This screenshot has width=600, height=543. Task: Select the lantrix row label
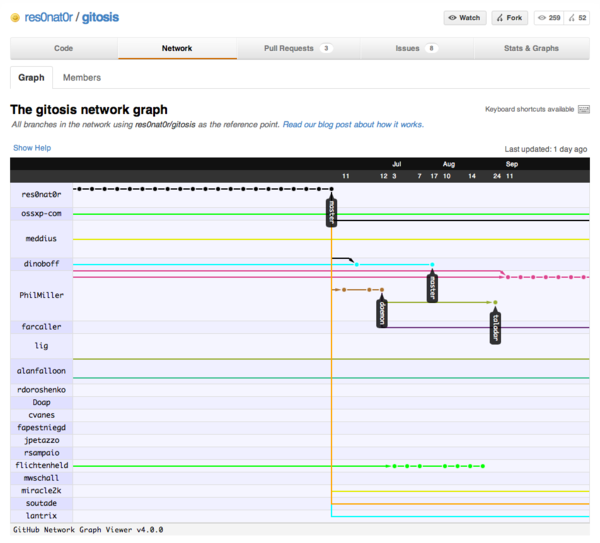[41, 516]
